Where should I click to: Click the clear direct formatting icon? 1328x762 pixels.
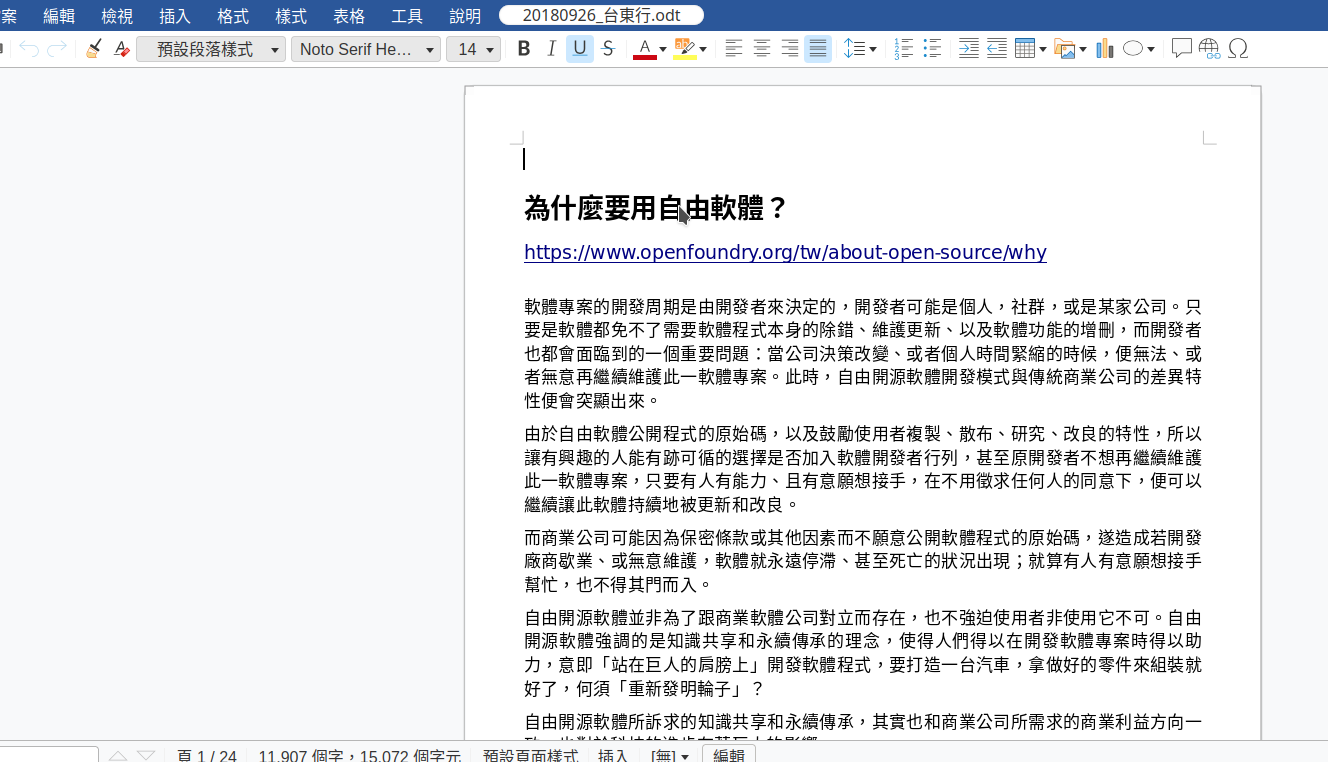click(122, 49)
